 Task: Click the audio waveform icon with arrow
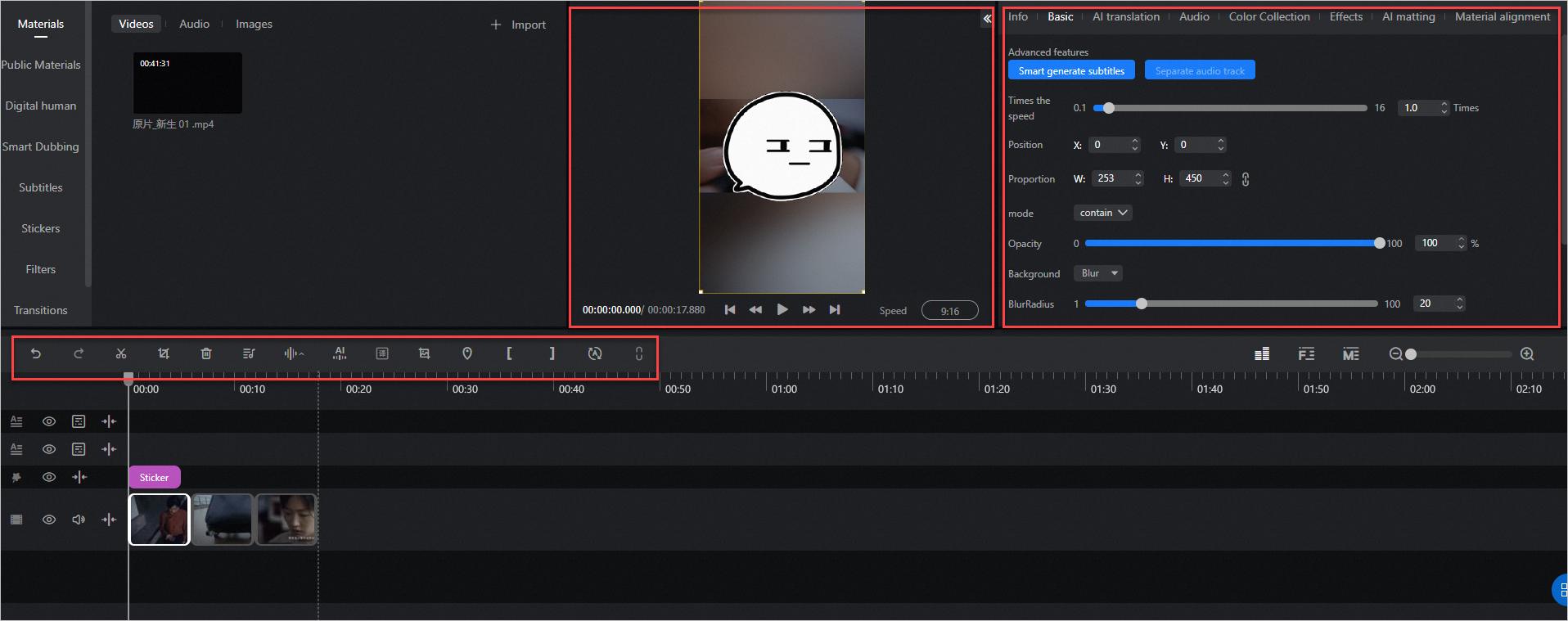pyautogui.click(x=294, y=353)
